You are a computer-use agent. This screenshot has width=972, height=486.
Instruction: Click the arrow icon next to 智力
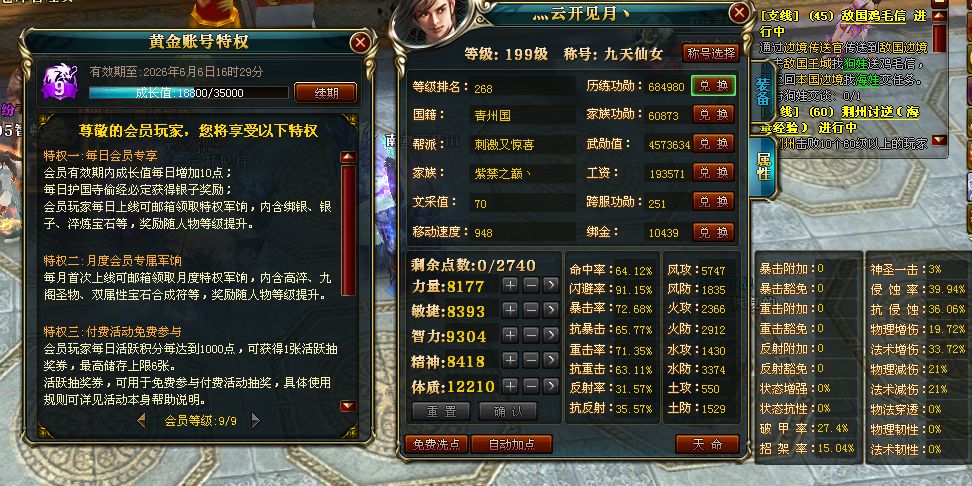[x=550, y=335]
